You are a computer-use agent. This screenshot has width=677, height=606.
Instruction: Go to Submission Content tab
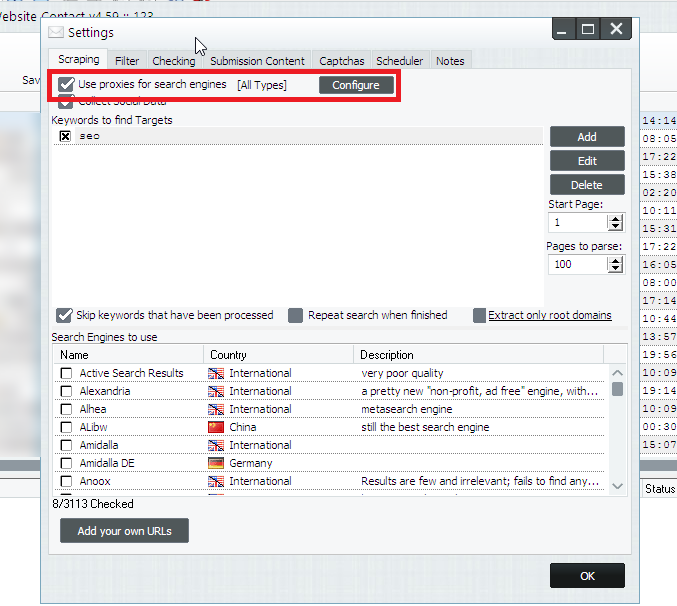[x=257, y=61]
